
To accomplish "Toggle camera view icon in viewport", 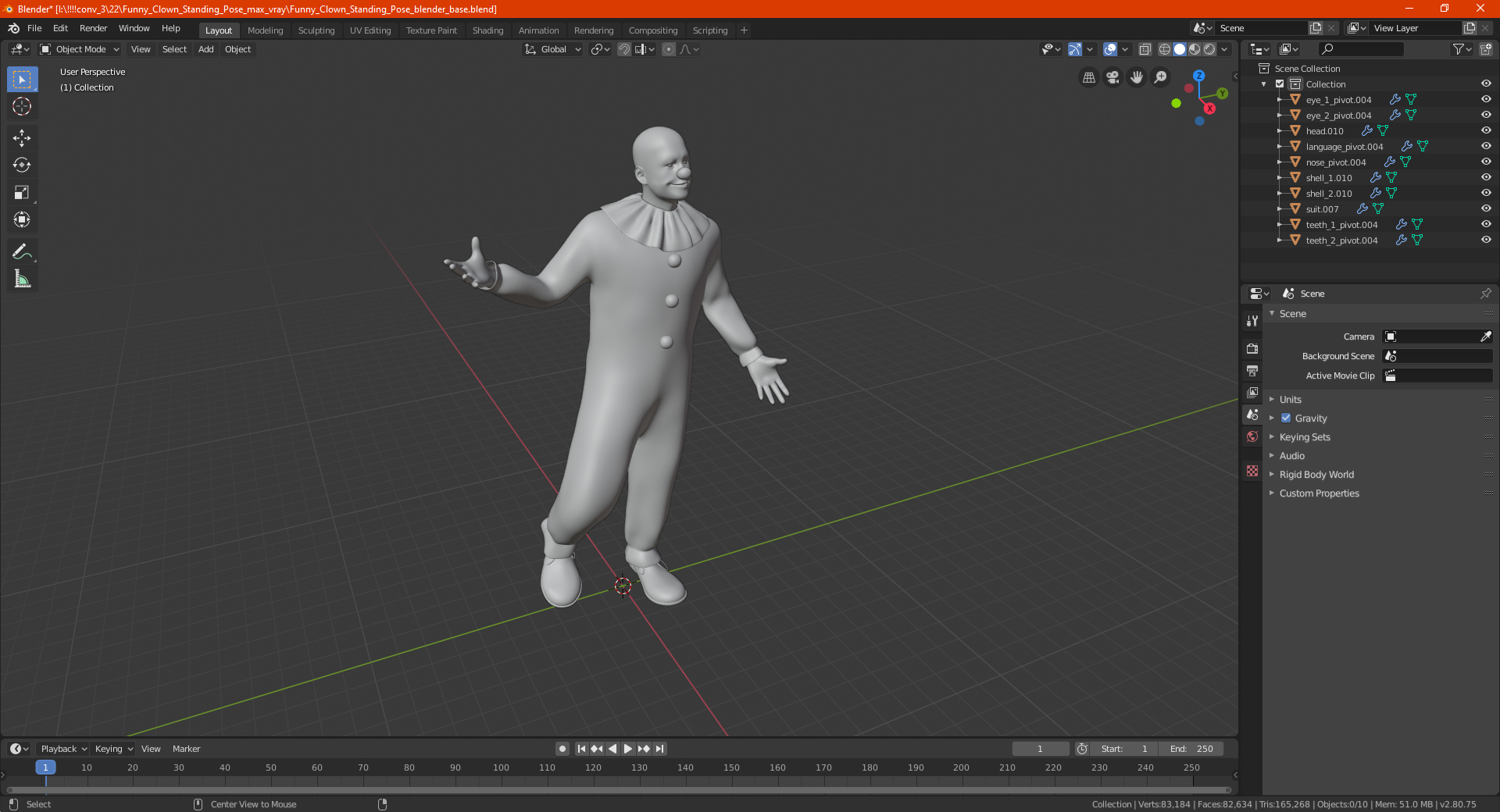I will pos(1112,77).
